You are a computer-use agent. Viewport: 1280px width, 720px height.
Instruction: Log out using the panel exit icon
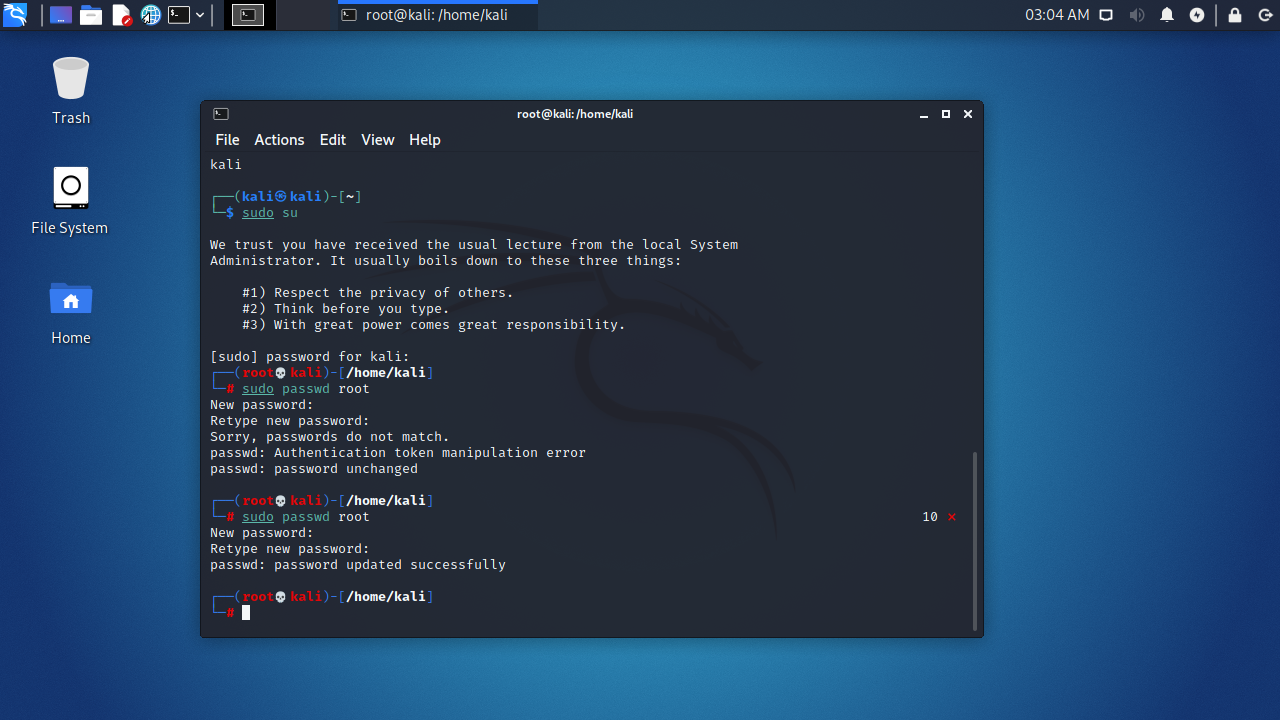[x=1265, y=15]
